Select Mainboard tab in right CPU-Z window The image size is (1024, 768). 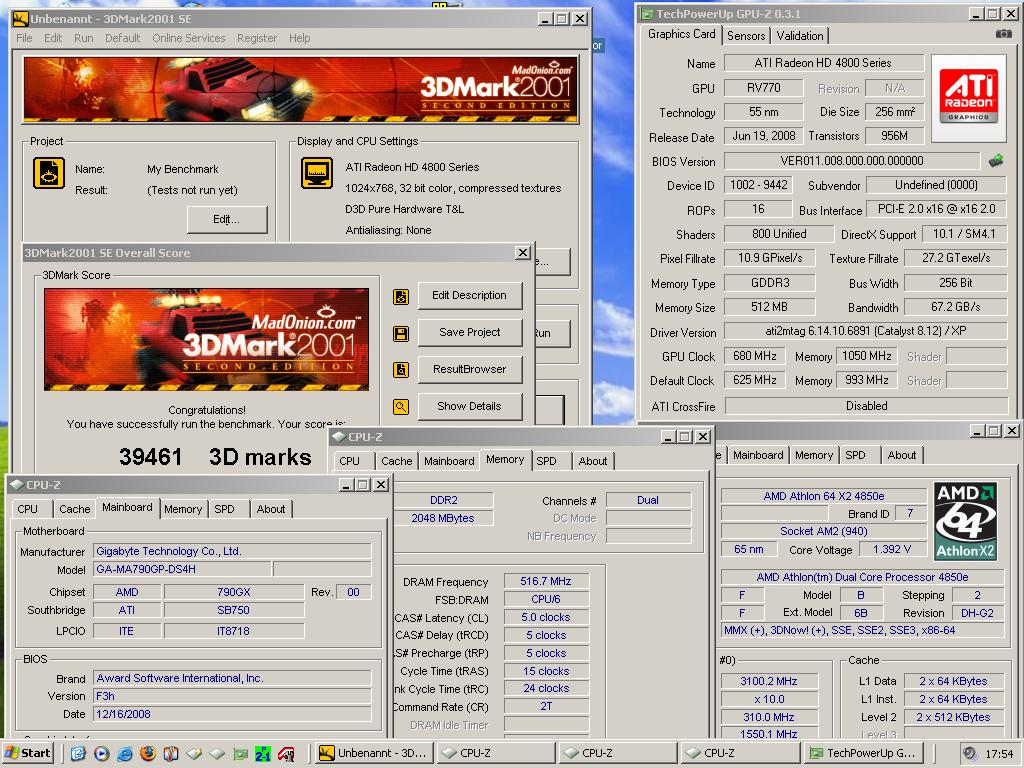758,455
